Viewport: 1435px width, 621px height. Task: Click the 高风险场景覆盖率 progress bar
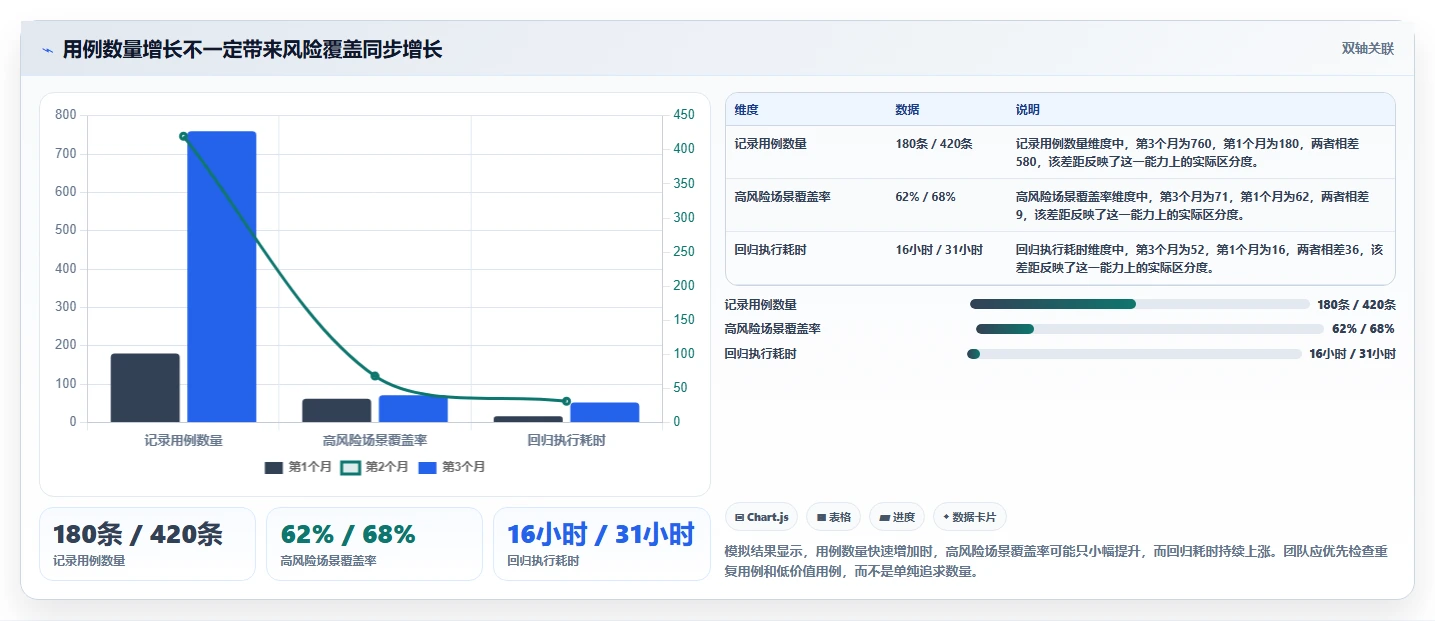pos(1150,329)
